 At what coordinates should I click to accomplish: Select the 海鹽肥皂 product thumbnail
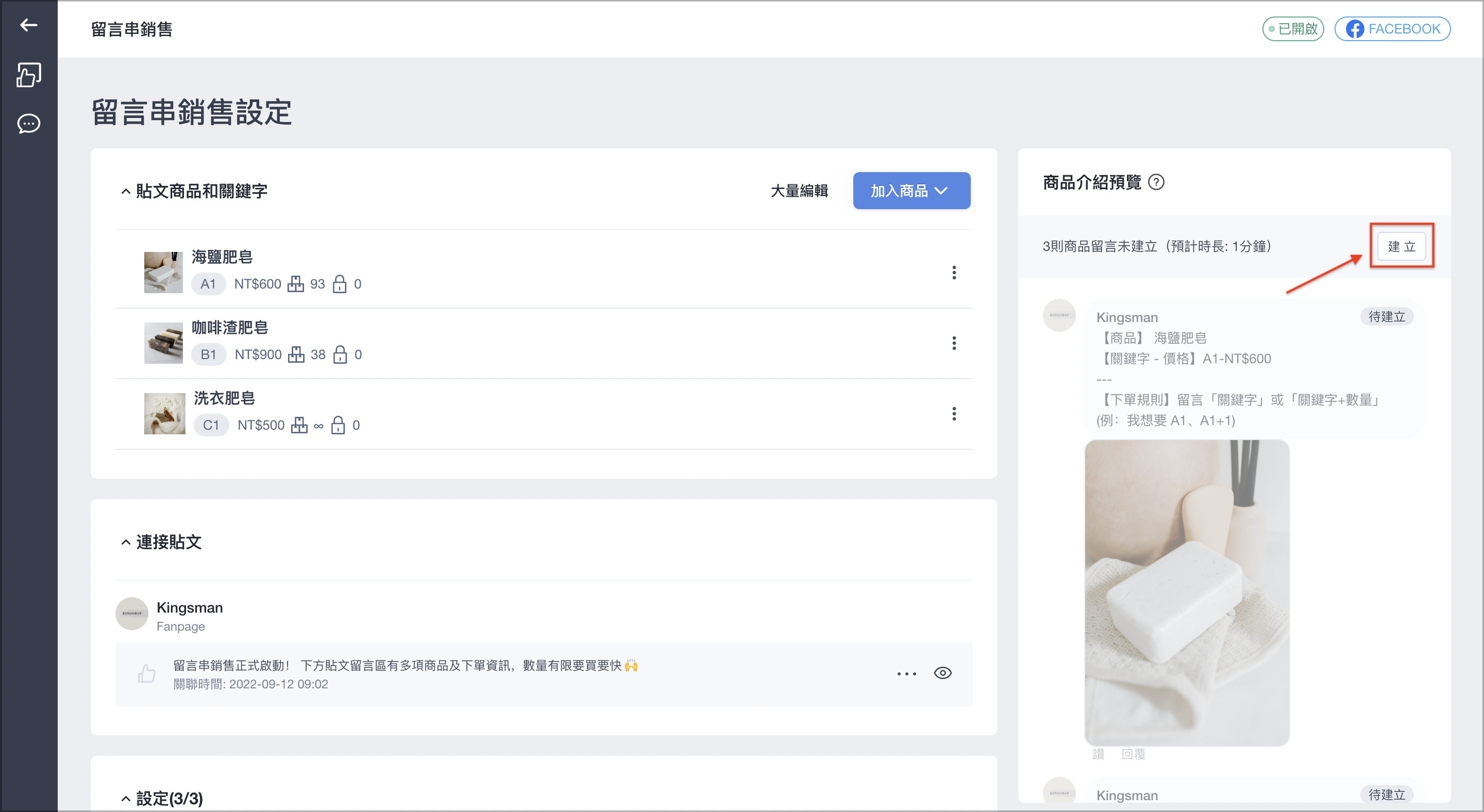click(x=163, y=273)
